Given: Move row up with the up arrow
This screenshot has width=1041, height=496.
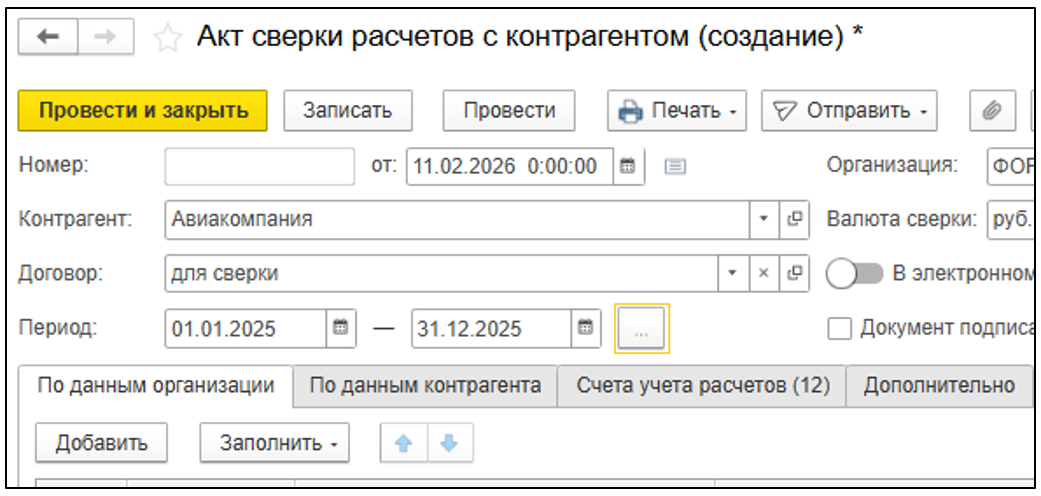Looking at the screenshot, I should (404, 443).
